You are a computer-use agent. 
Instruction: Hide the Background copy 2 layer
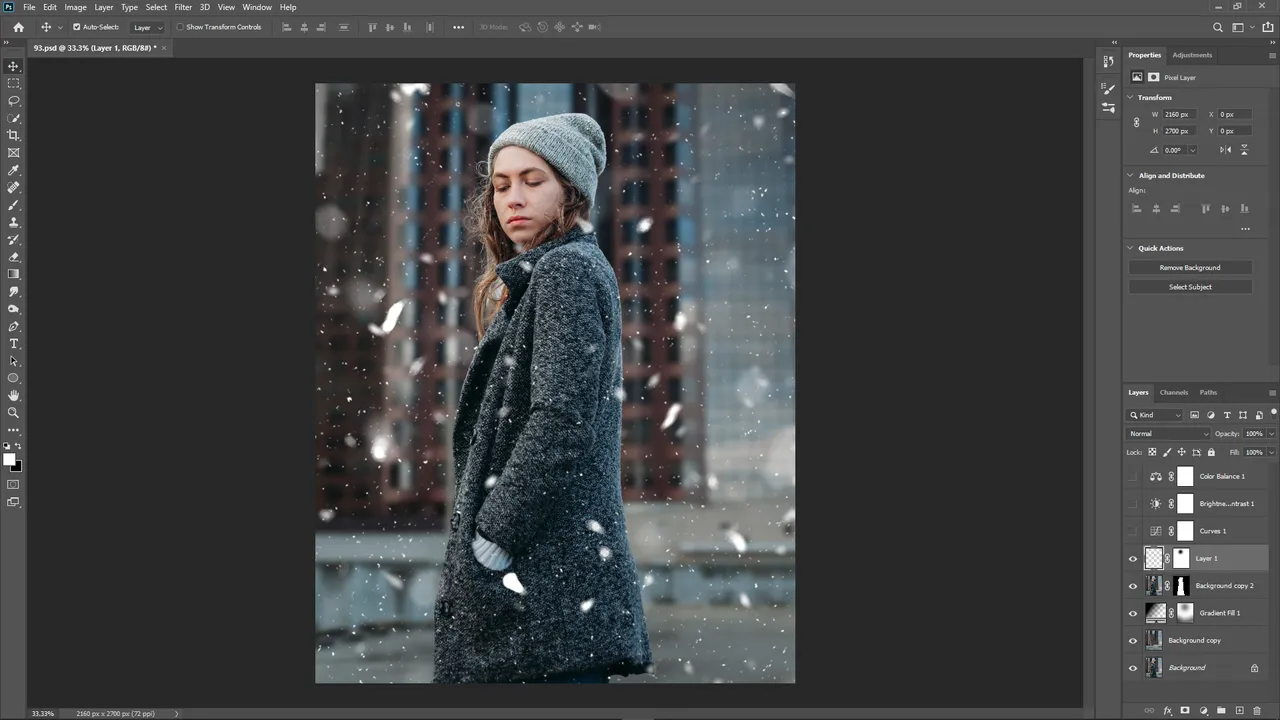pyautogui.click(x=1133, y=586)
